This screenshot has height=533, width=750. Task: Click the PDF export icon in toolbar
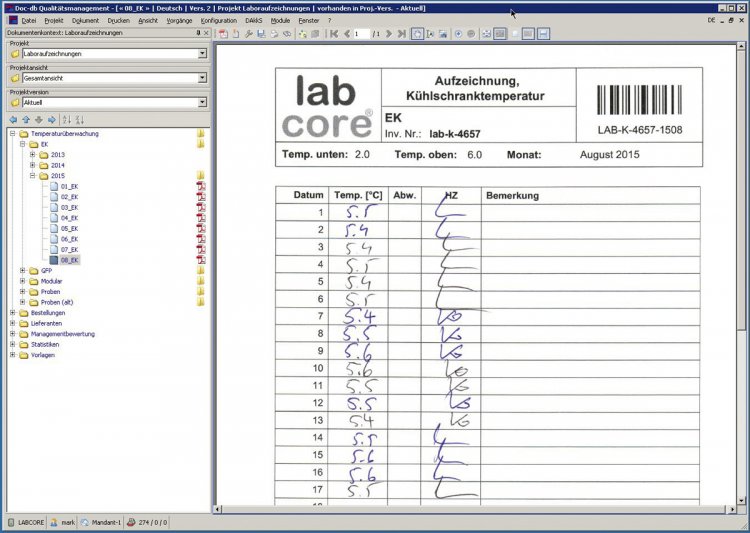click(x=223, y=33)
